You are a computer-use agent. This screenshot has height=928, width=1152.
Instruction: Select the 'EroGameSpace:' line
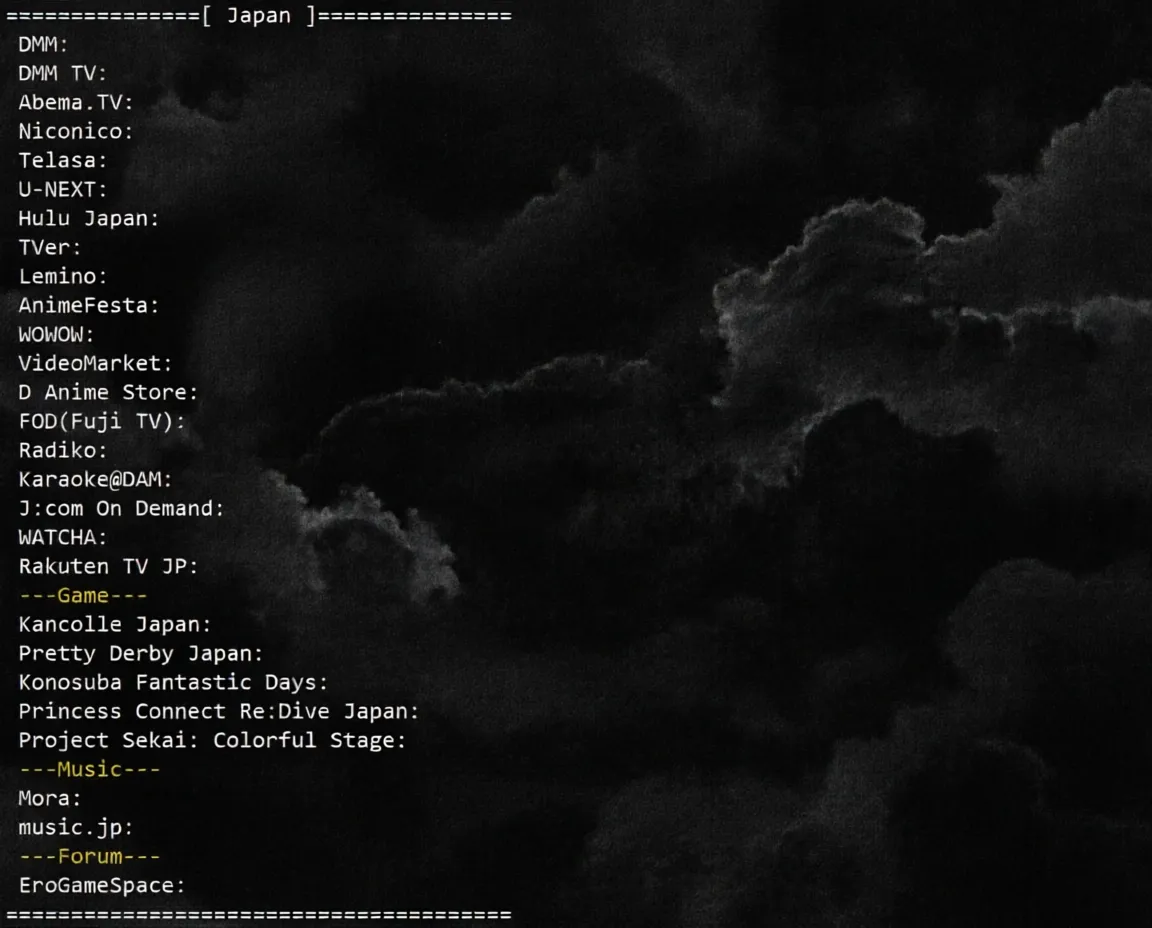(101, 886)
